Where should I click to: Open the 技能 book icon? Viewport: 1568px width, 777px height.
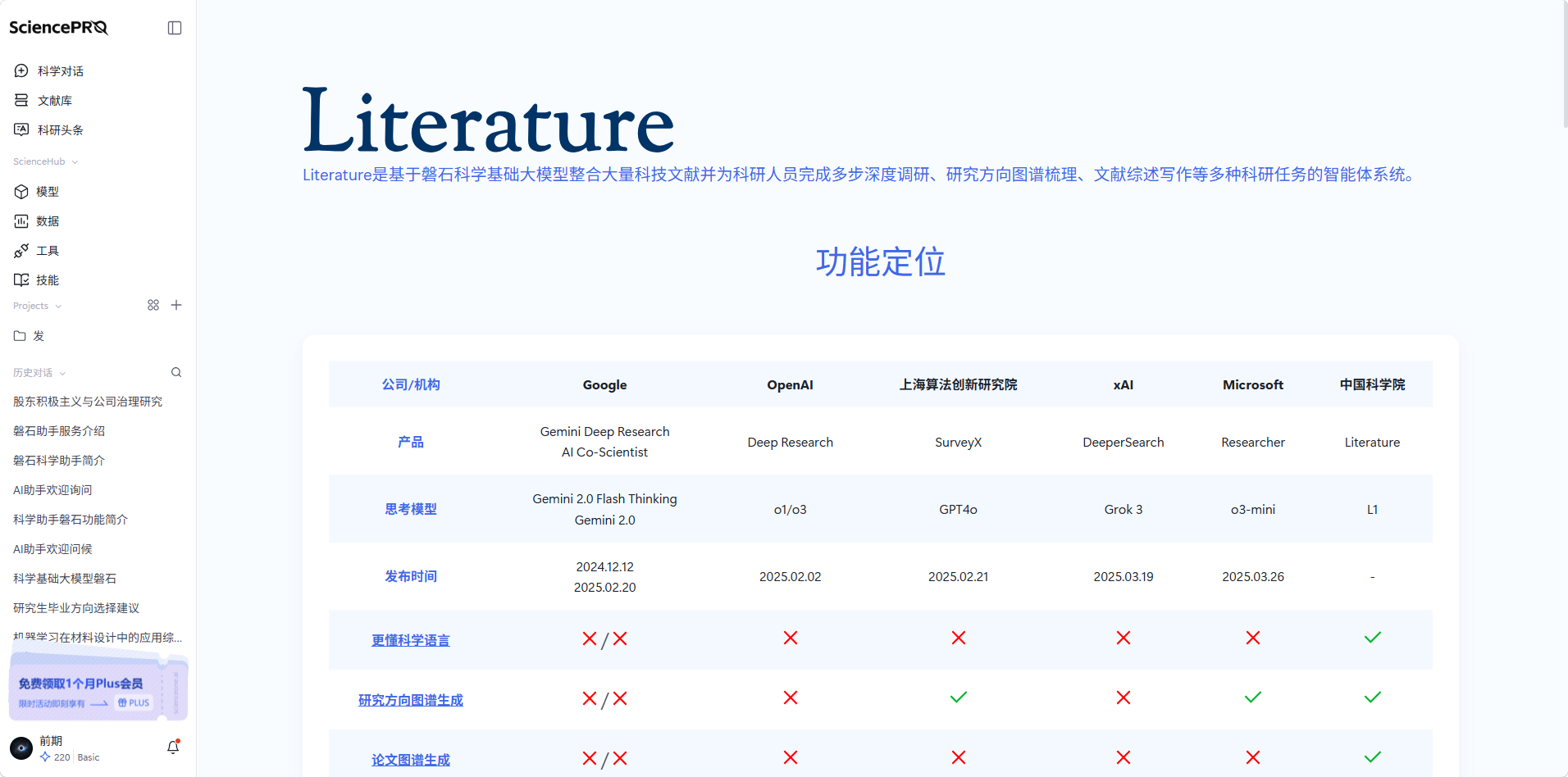point(21,280)
